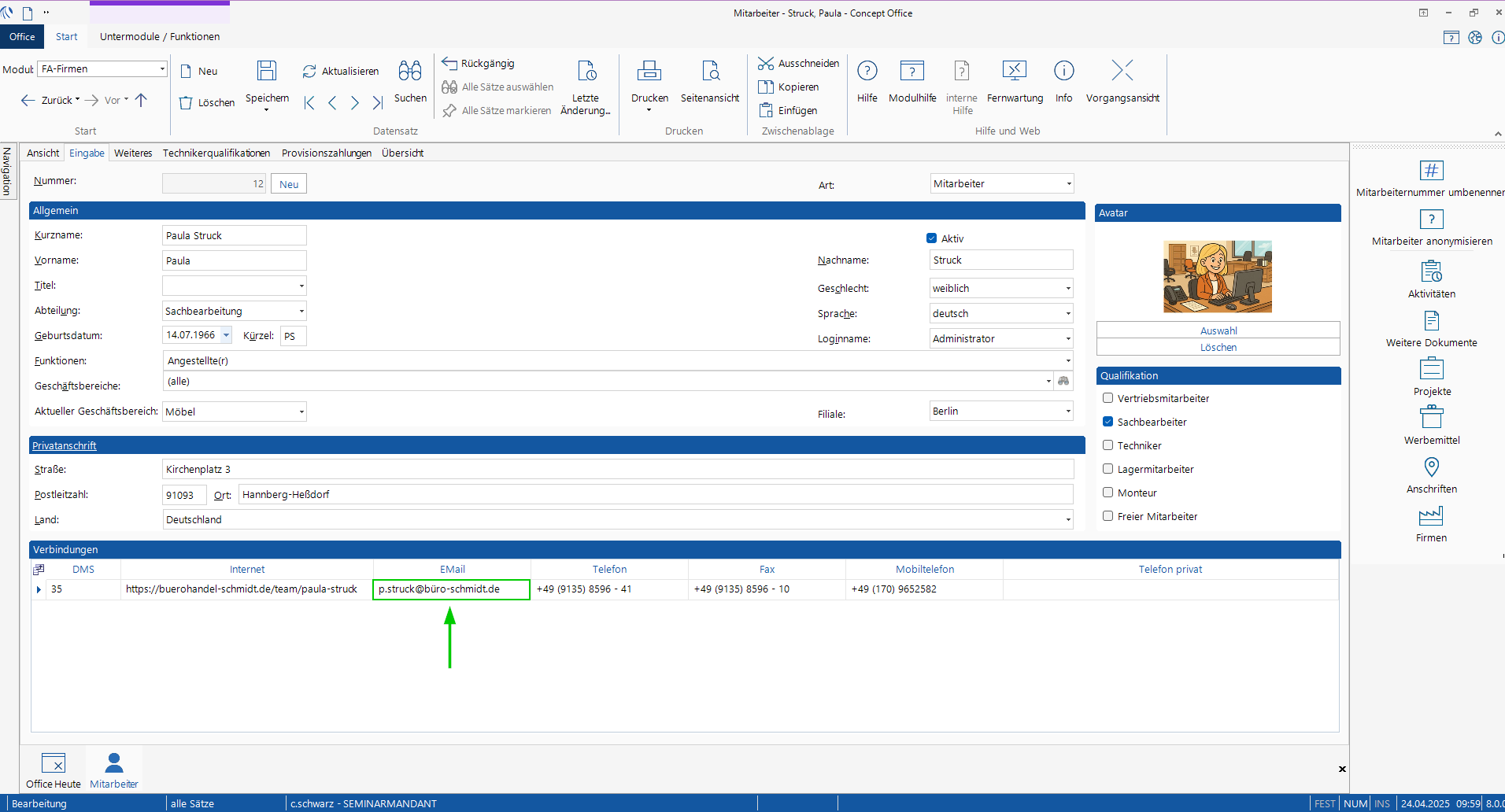Uncheck the Aktiv checkbox
Image resolution: width=1505 pixels, height=812 pixels.
932,238
